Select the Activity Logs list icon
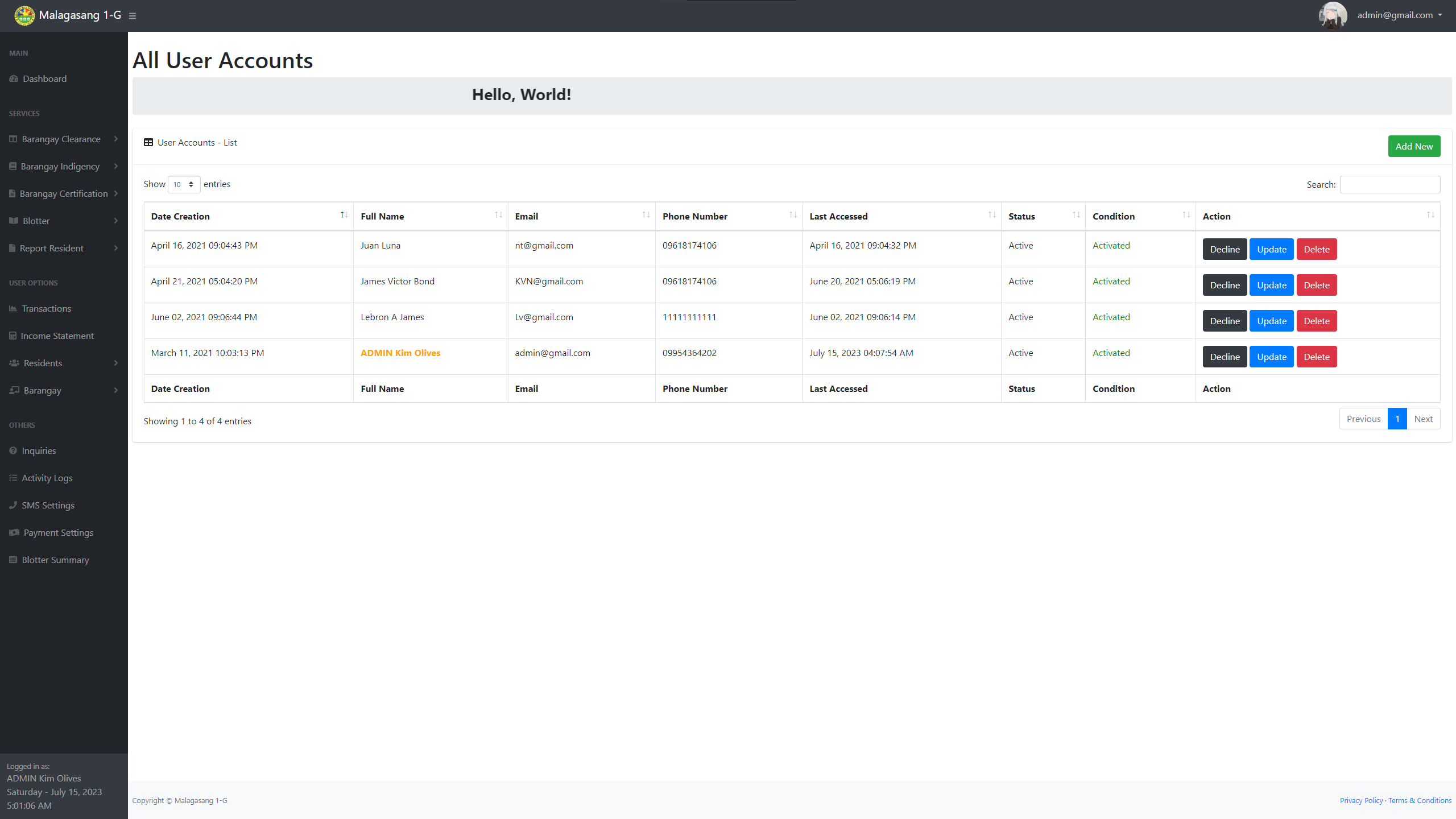 (13, 478)
